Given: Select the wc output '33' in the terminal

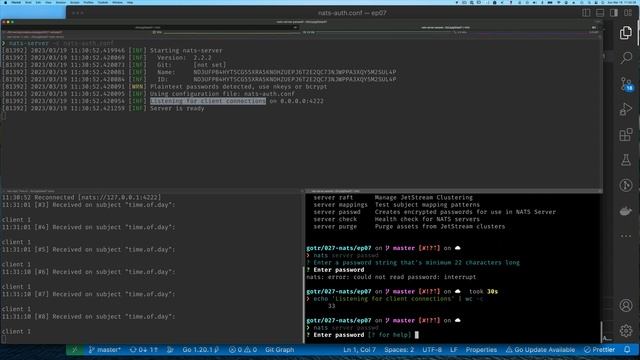Looking at the screenshot, I should 331,306.
